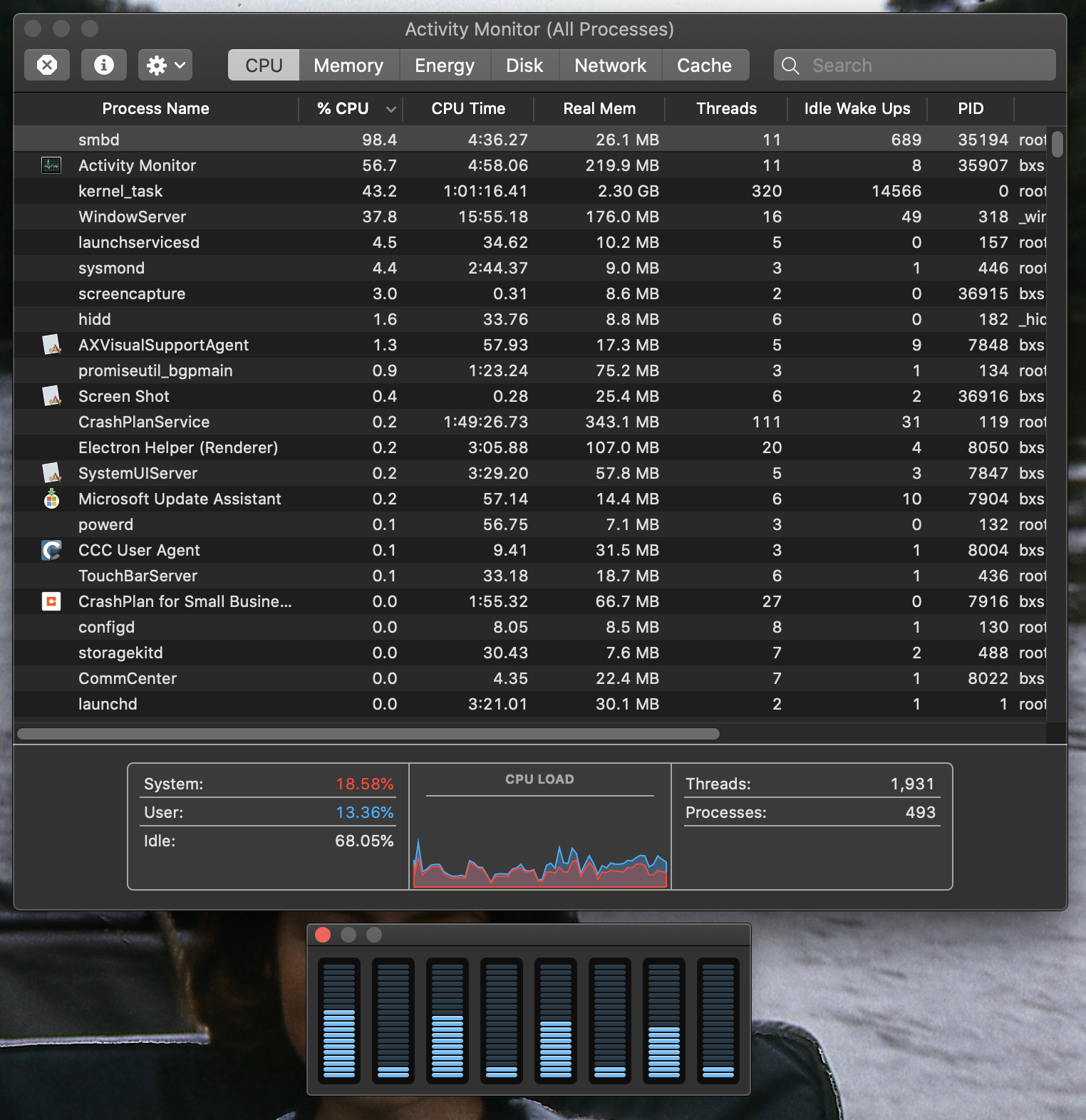Click the CCC User Agent icon

pos(51,550)
